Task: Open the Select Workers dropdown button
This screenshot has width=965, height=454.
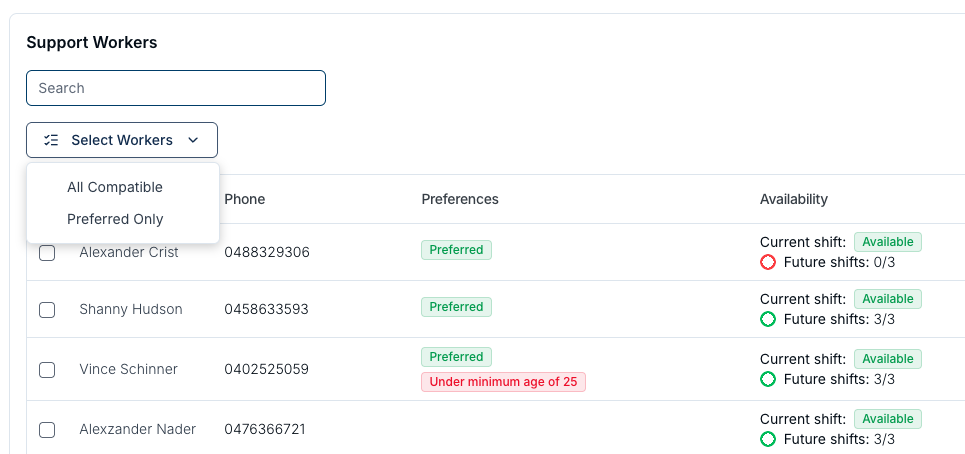Action: pos(122,140)
